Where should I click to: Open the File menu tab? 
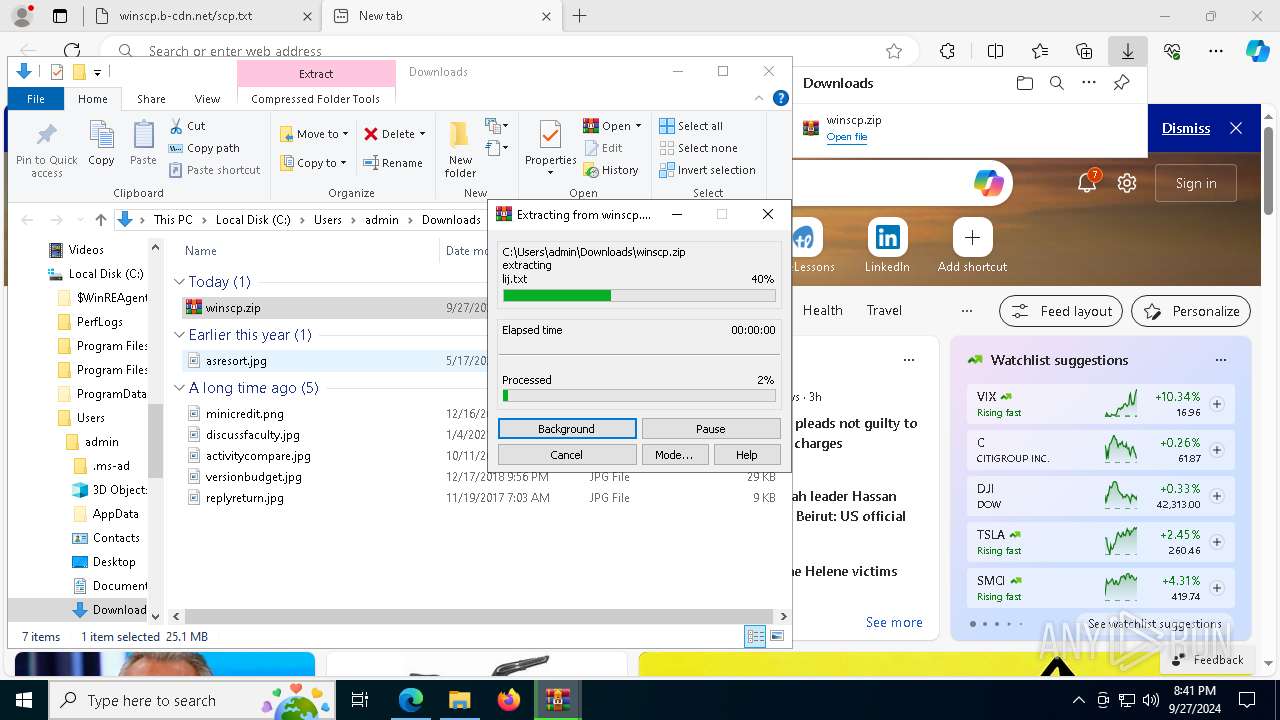[36, 99]
